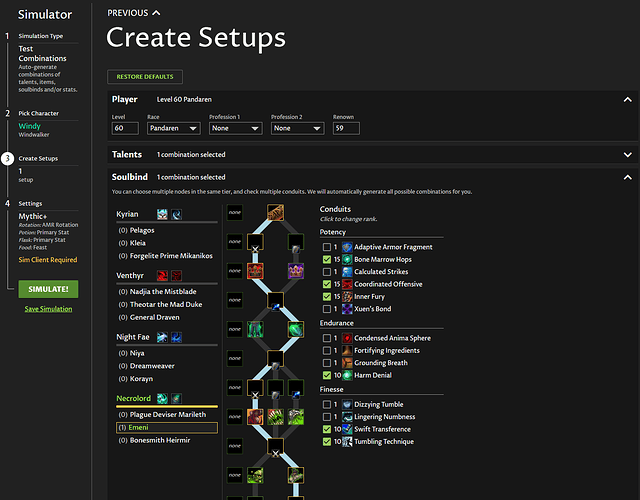Click the Lingering Numbness conduit icon
The height and width of the screenshot is (500, 640).
point(347,417)
